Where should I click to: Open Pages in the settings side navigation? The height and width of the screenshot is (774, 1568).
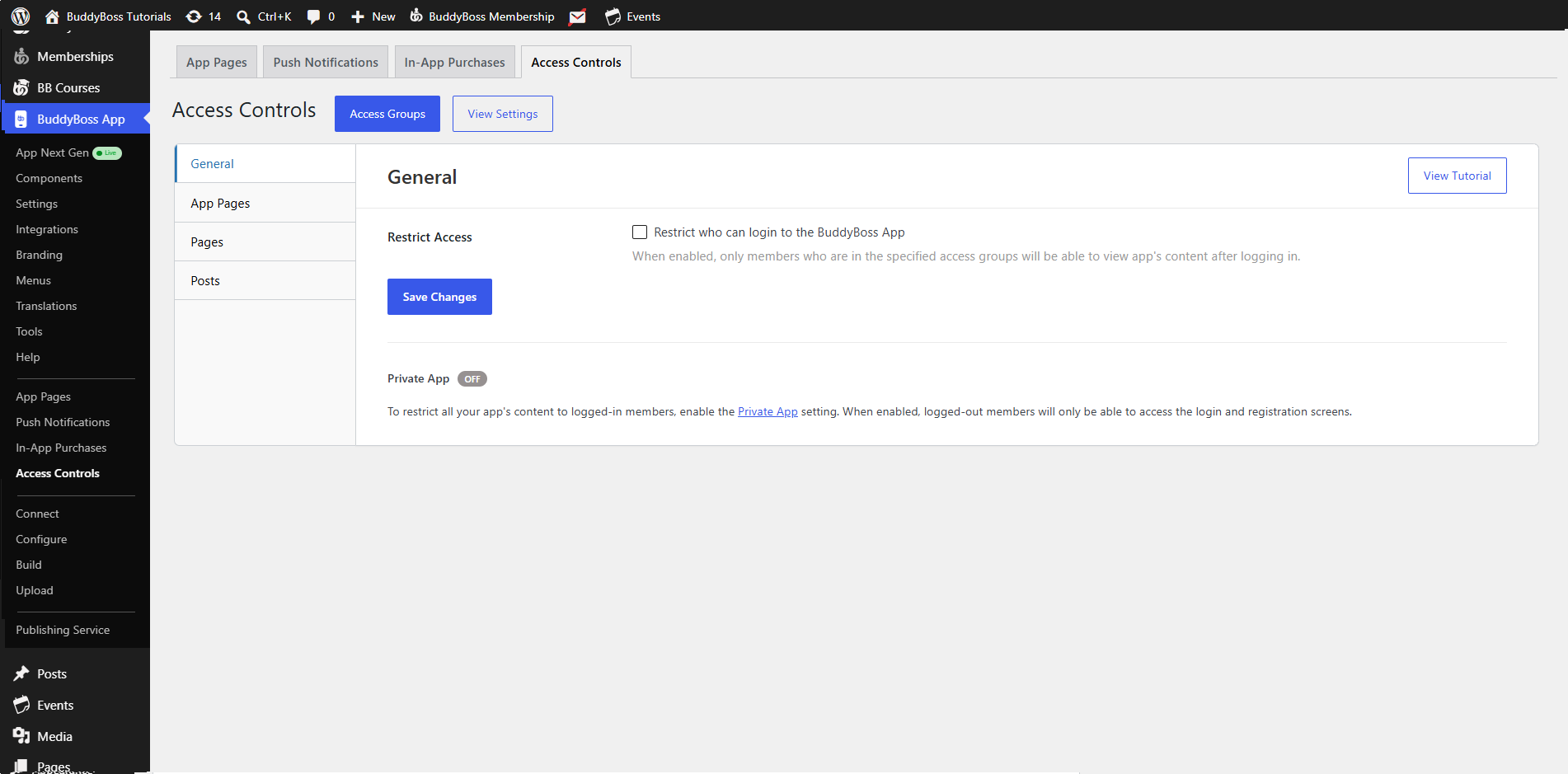tap(265, 242)
